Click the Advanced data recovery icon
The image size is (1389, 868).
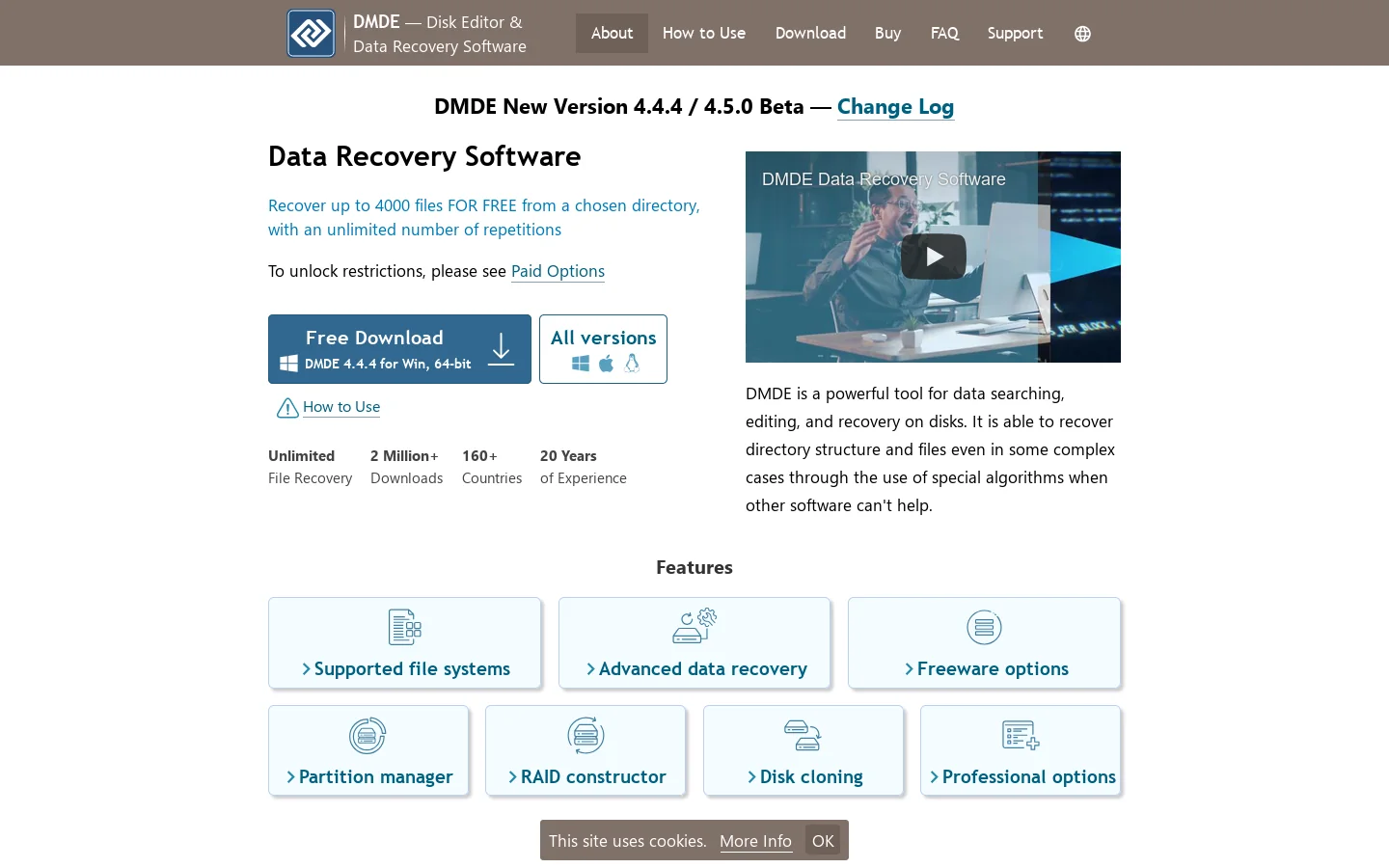pos(694,626)
